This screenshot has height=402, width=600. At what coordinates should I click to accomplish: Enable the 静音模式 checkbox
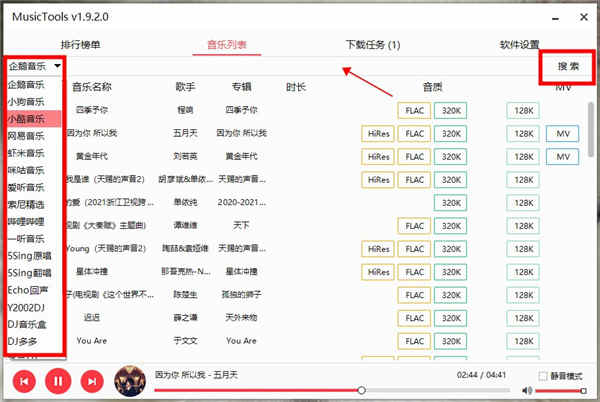543,376
